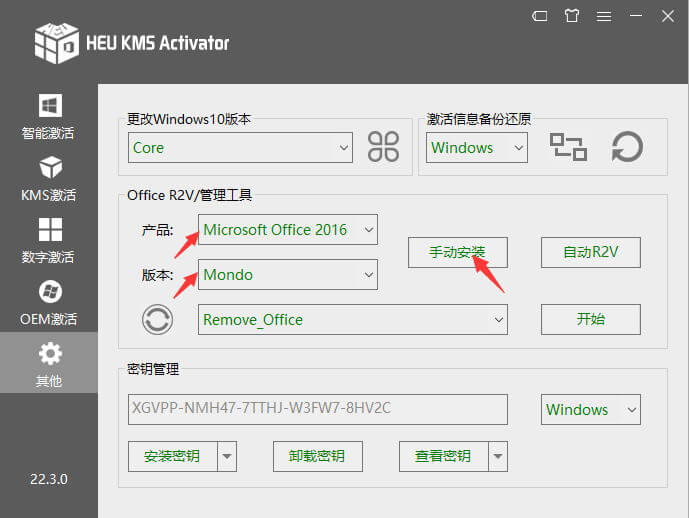This screenshot has height=518, width=689.
Task: Click the restore activation circular arrow icon
Action: click(x=627, y=147)
